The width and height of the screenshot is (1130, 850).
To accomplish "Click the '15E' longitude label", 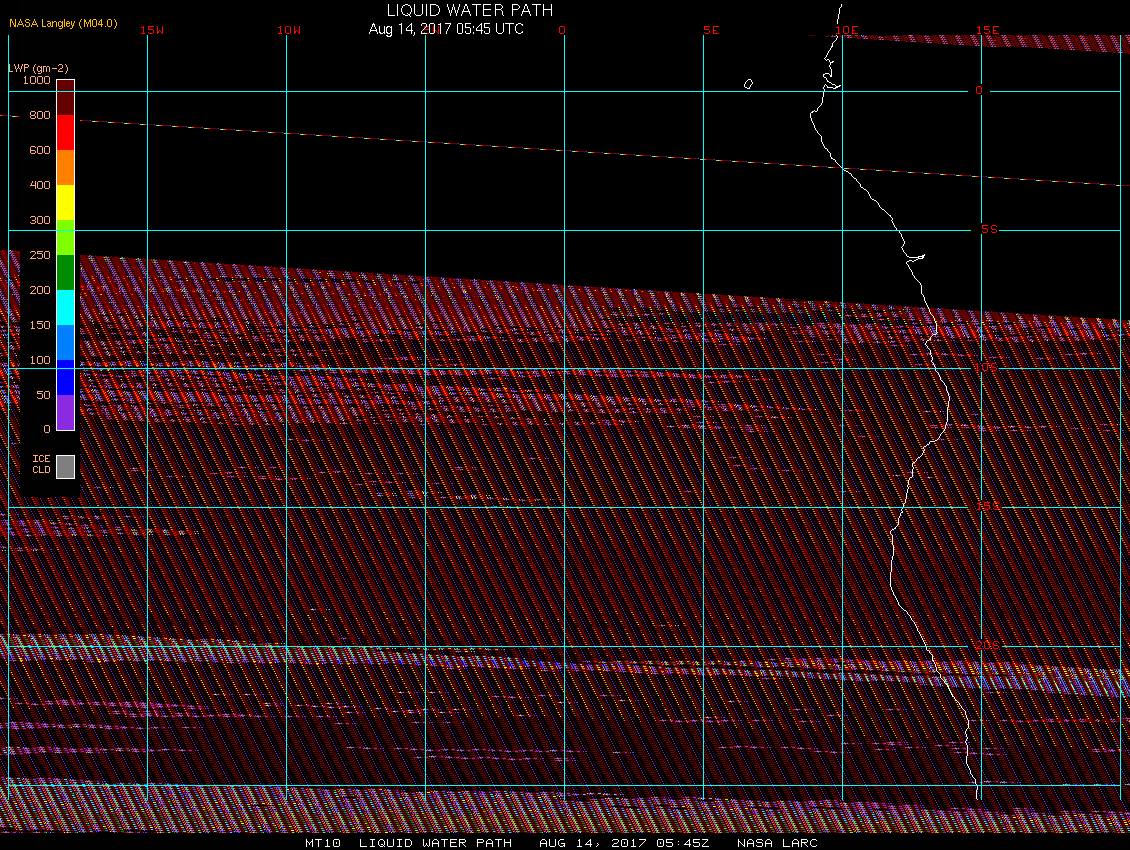I will pos(988,30).
